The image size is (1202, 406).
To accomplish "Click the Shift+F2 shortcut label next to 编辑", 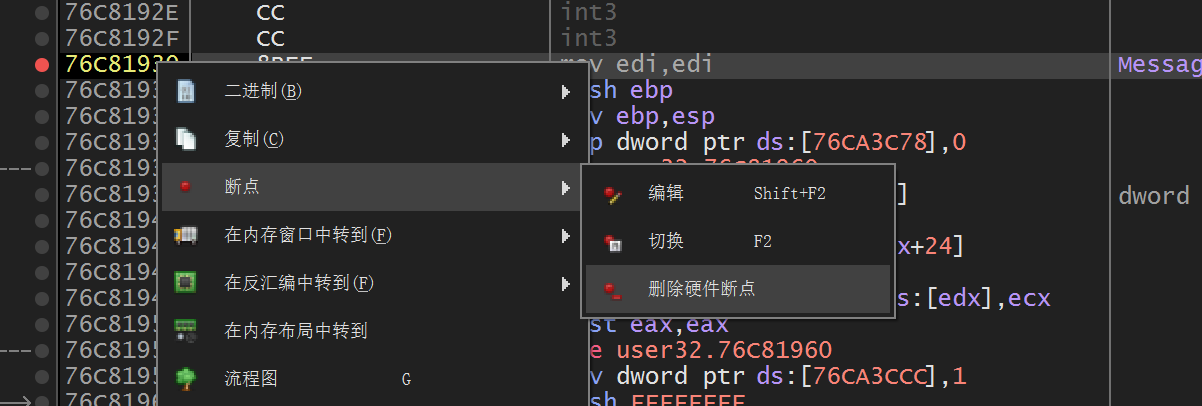I will 790,194.
